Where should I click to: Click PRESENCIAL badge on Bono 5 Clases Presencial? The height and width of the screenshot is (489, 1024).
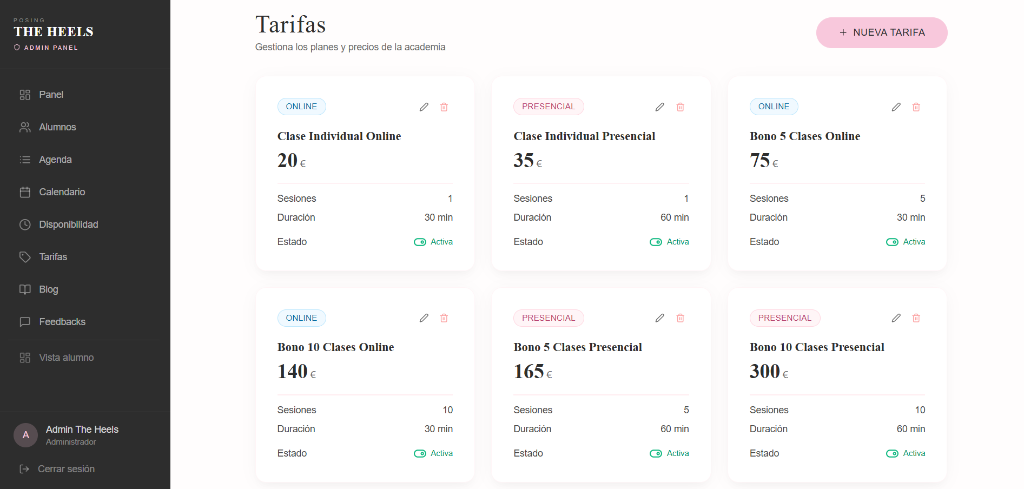[x=549, y=318]
